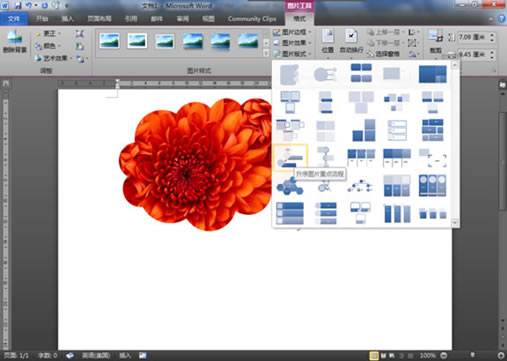The image size is (507, 361).
Task: Switch to the Community Clips tab
Action: click(252, 19)
